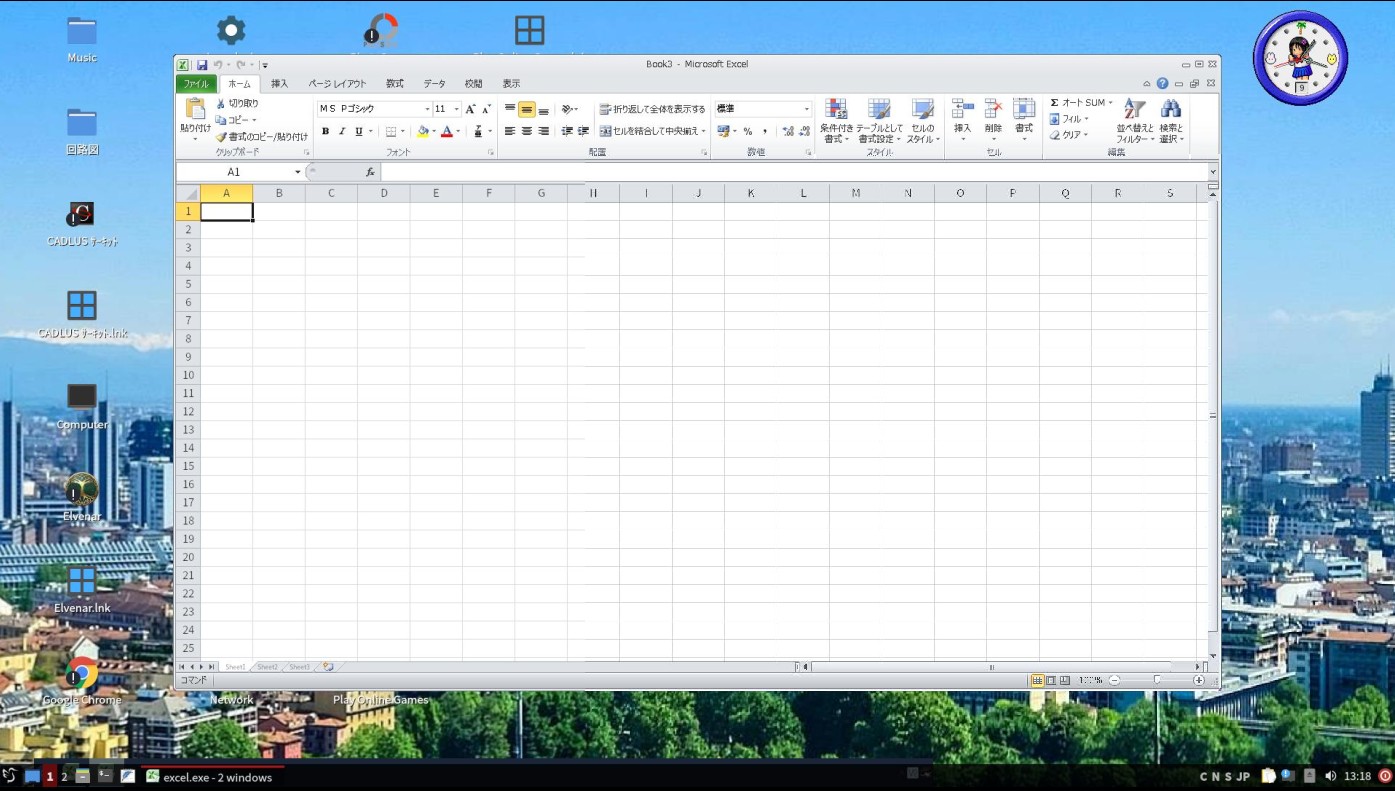
Task: Click the Delete Cells (削除) button
Action: click(992, 120)
